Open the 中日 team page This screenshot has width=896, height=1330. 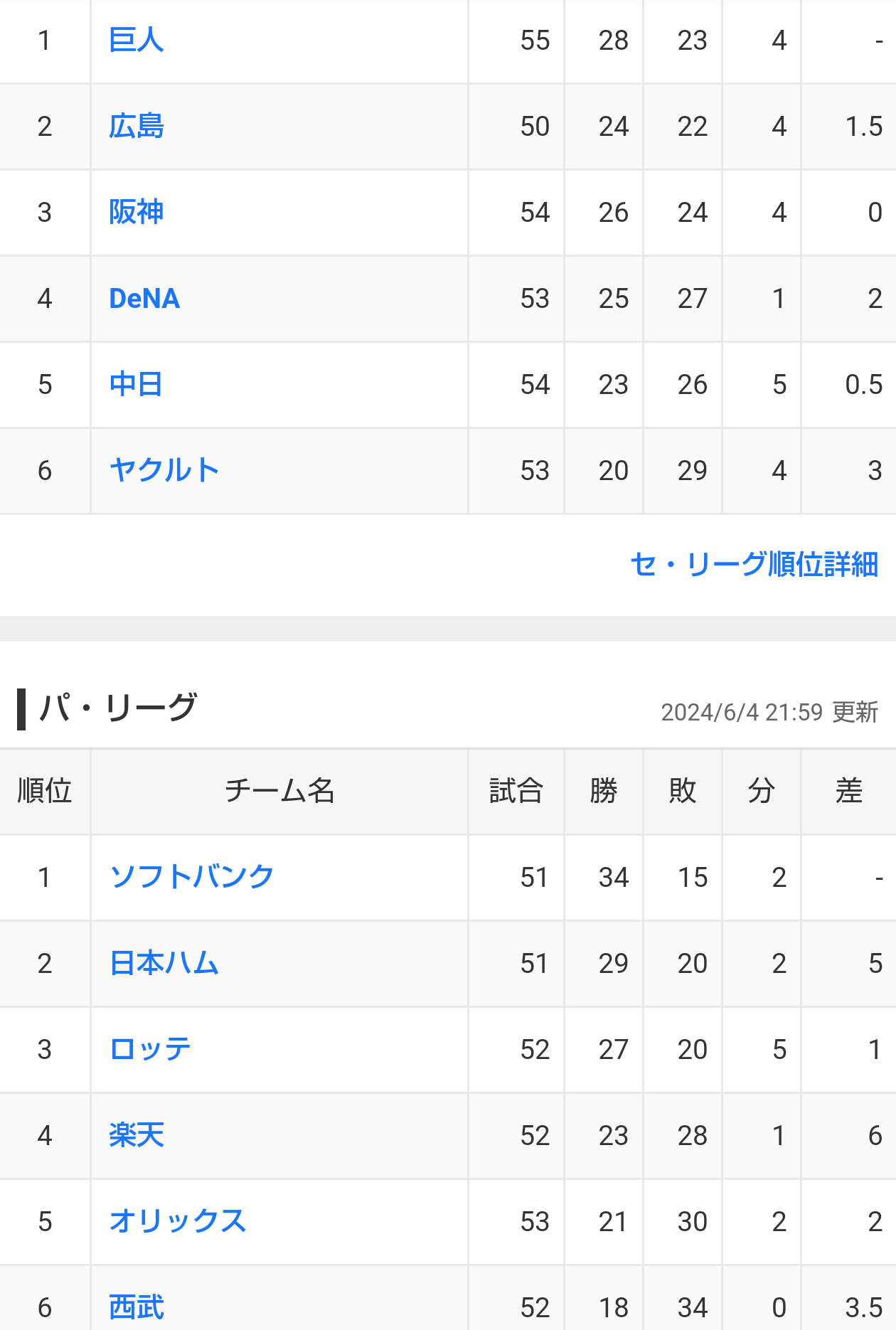(136, 384)
